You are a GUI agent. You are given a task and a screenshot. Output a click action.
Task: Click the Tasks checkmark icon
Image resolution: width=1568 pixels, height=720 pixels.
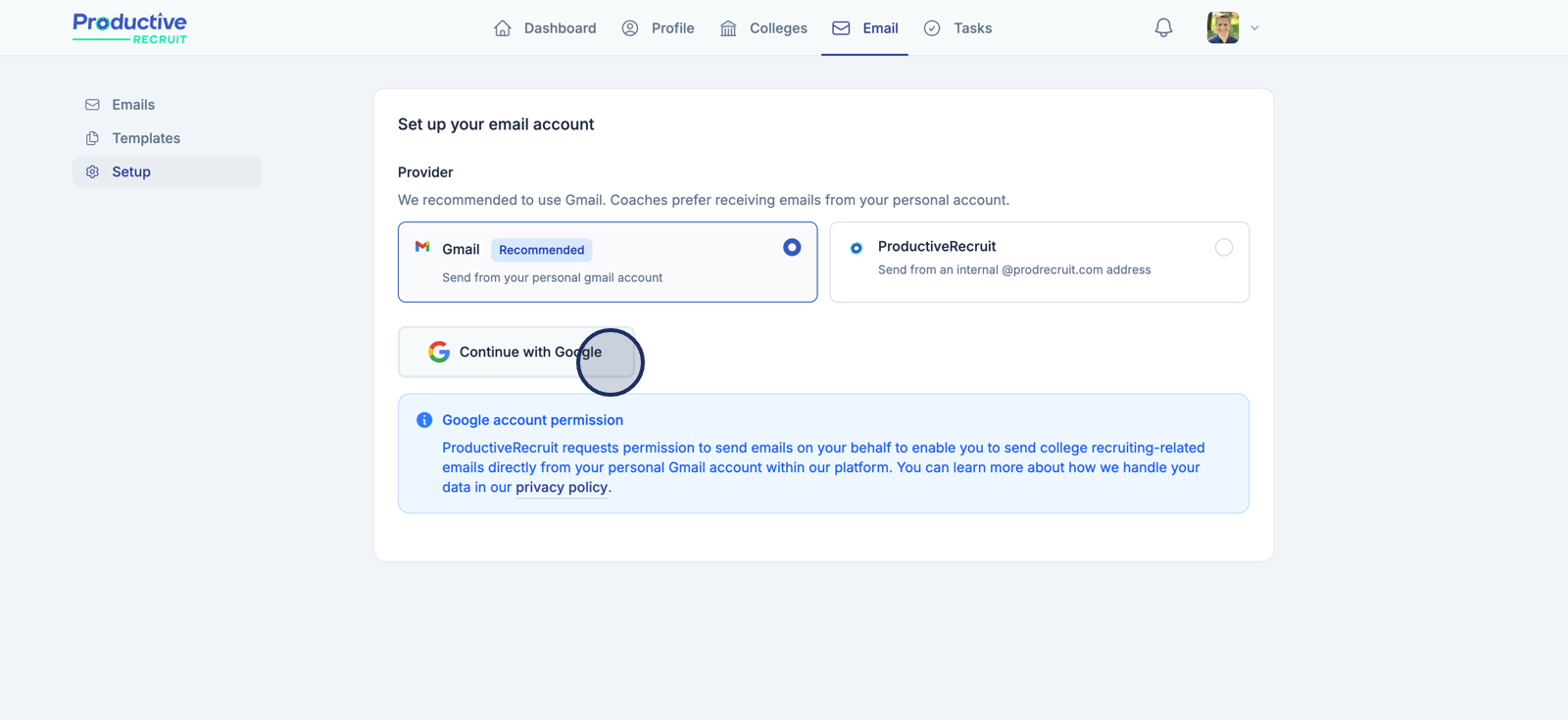tap(932, 28)
